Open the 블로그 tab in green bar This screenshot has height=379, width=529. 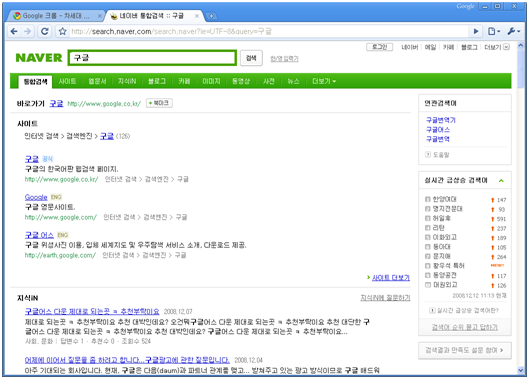(157, 81)
